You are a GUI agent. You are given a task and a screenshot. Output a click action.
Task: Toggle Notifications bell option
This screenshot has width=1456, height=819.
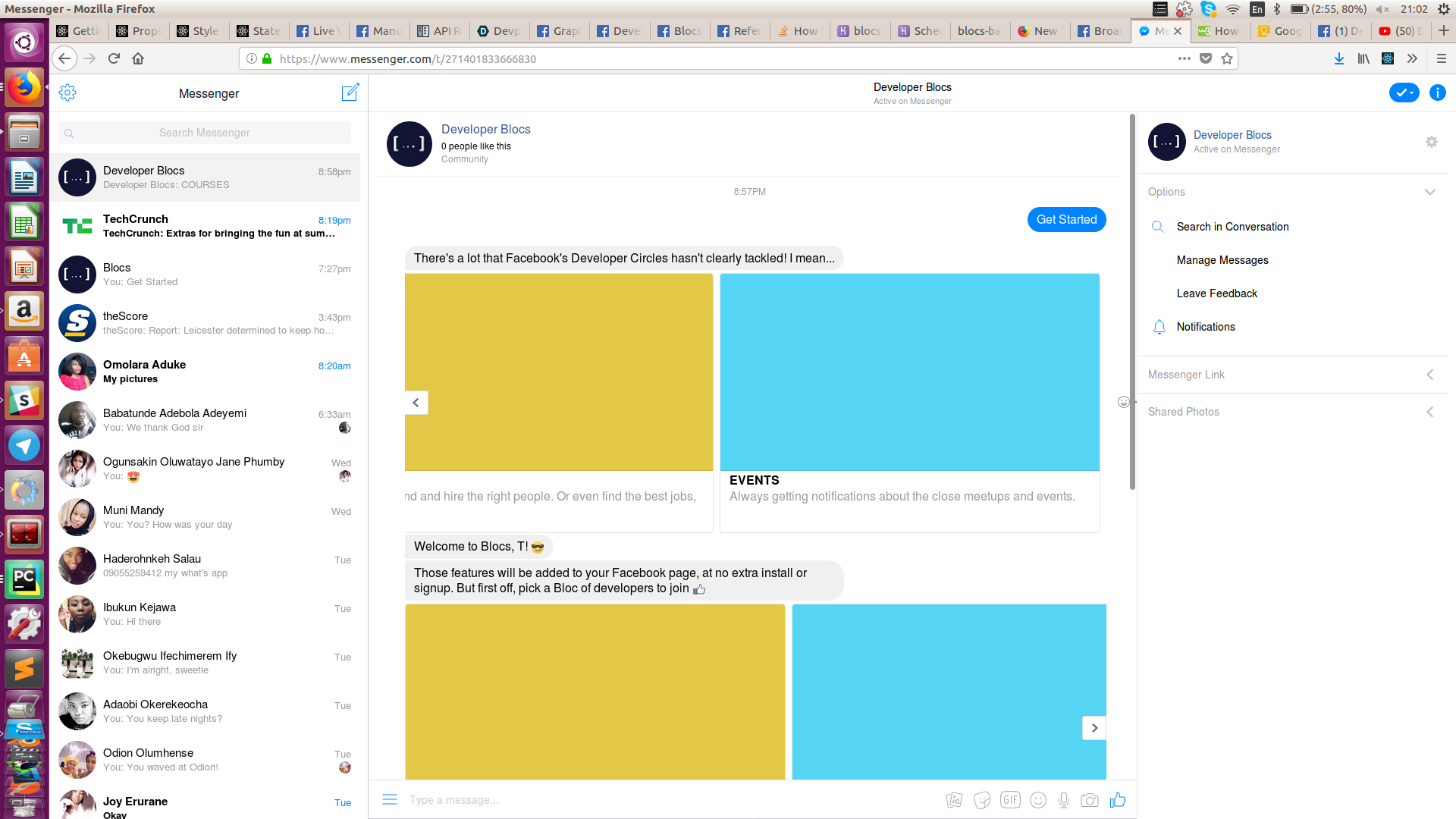(x=1205, y=327)
